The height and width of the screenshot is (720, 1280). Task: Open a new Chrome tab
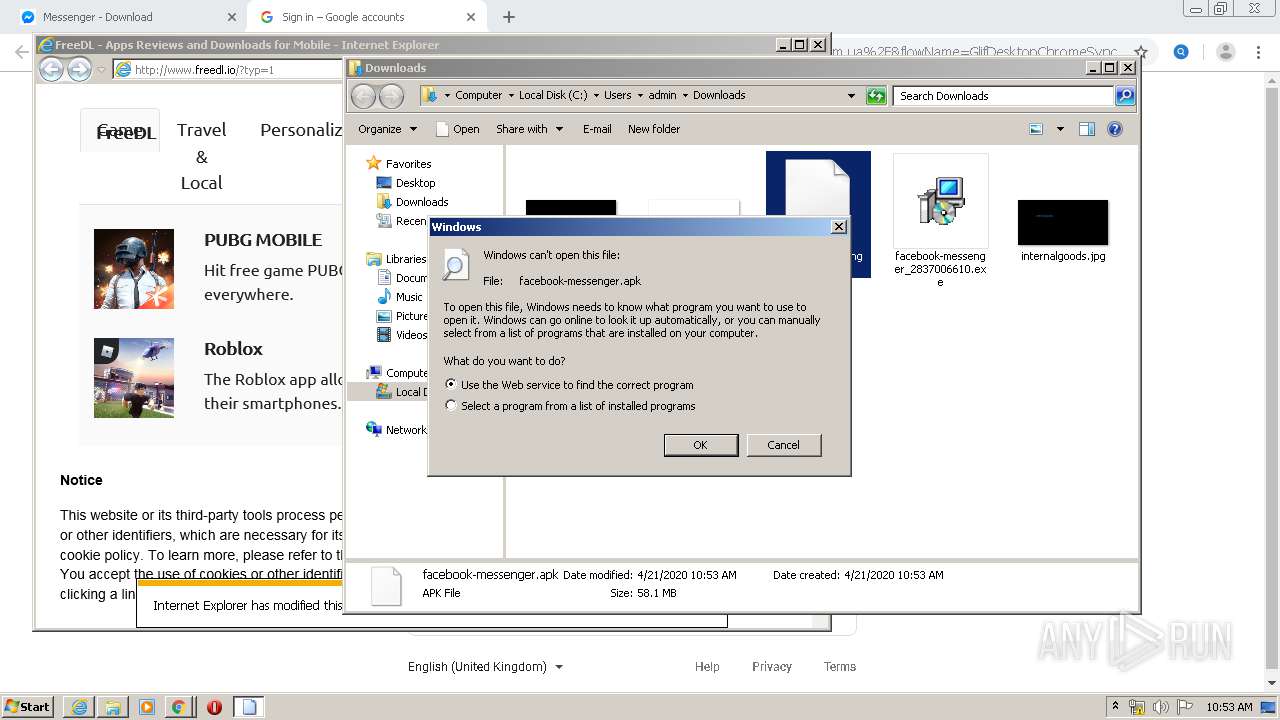click(x=509, y=17)
